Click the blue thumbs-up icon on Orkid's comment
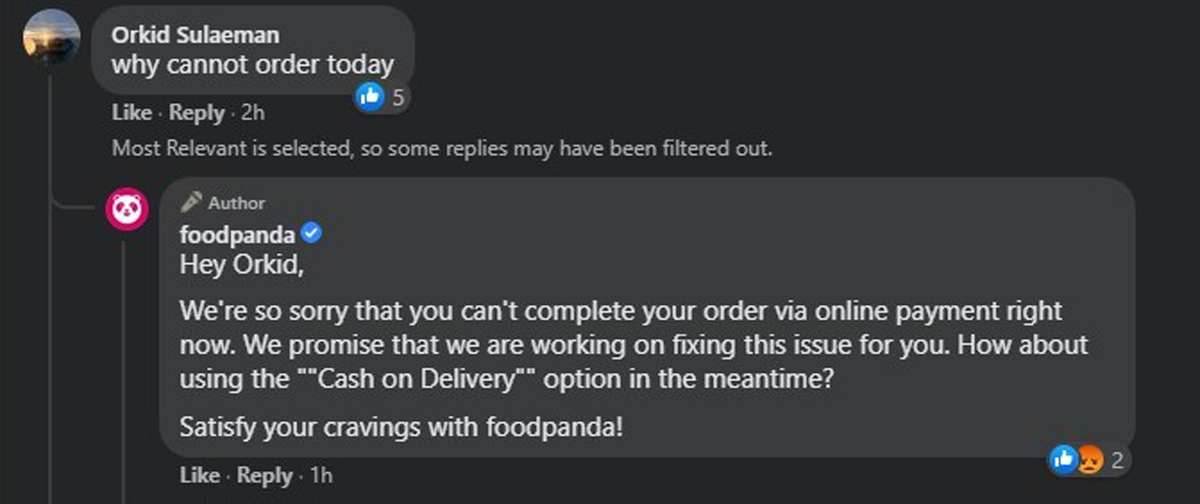Image resolution: width=1200 pixels, height=504 pixels. (x=370, y=96)
